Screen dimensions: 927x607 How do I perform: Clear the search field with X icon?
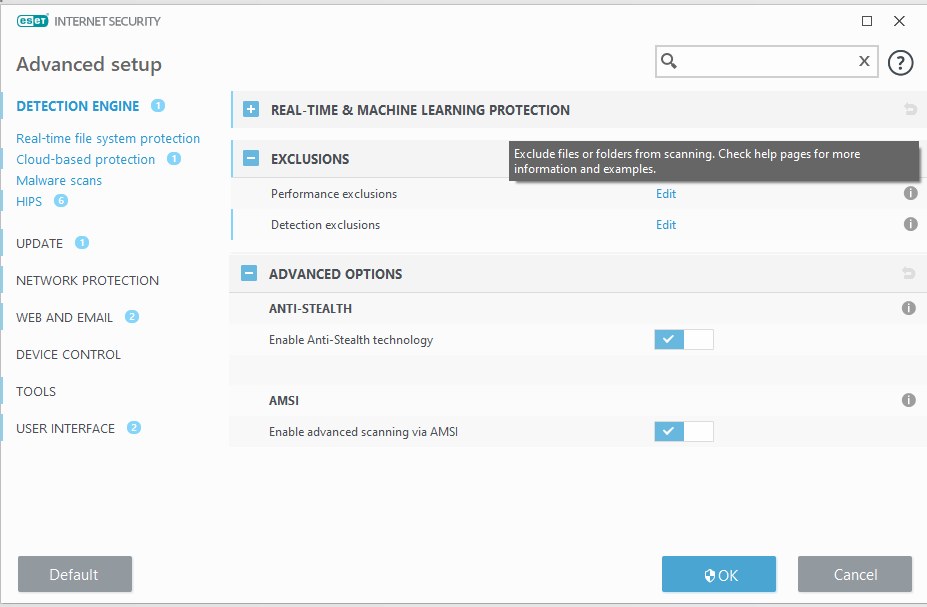click(864, 62)
